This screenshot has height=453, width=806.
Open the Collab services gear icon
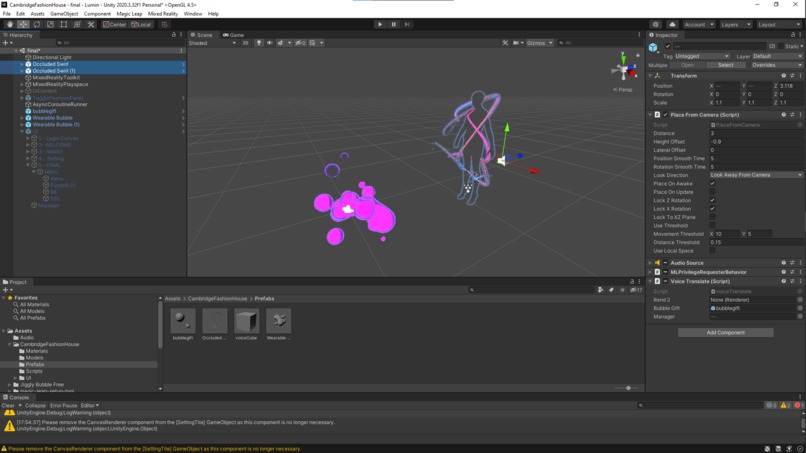coord(655,24)
